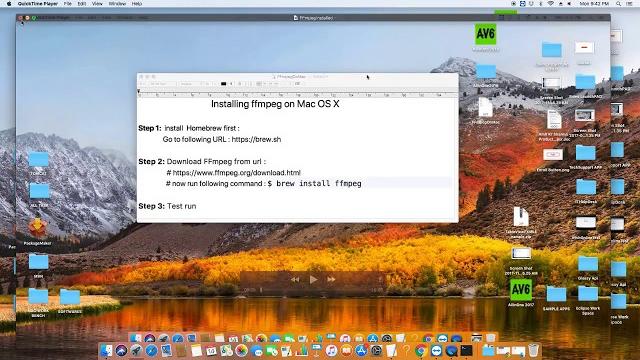This screenshot has width=640, height=360.
Task: Click the AV6 icon near the video's top
Action: 485,34
